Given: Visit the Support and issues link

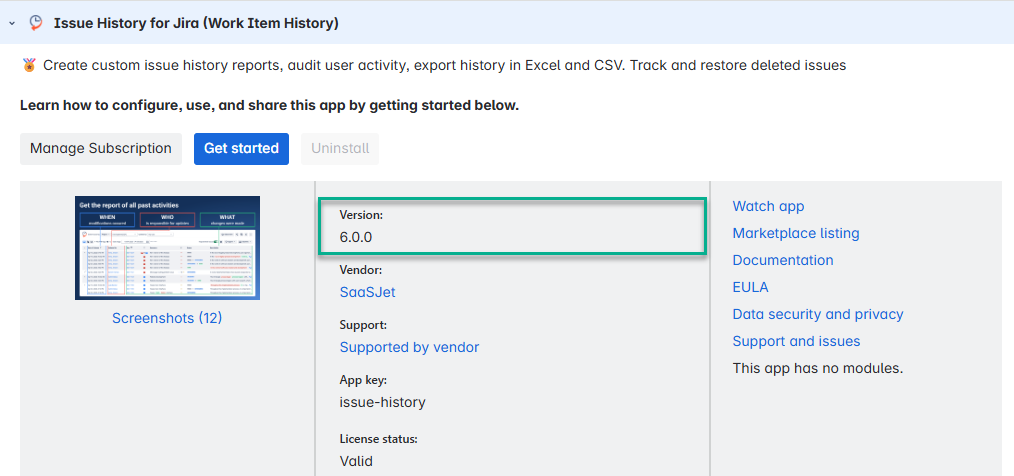Looking at the screenshot, I should point(796,341).
